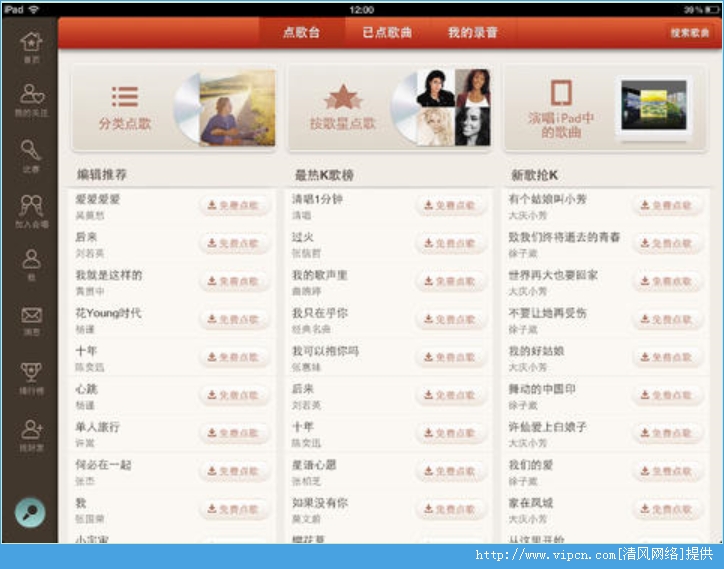This screenshot has height=569, width=724.
Task: Click 免费点歌 for 花Young时代
Action: [234, 319]
